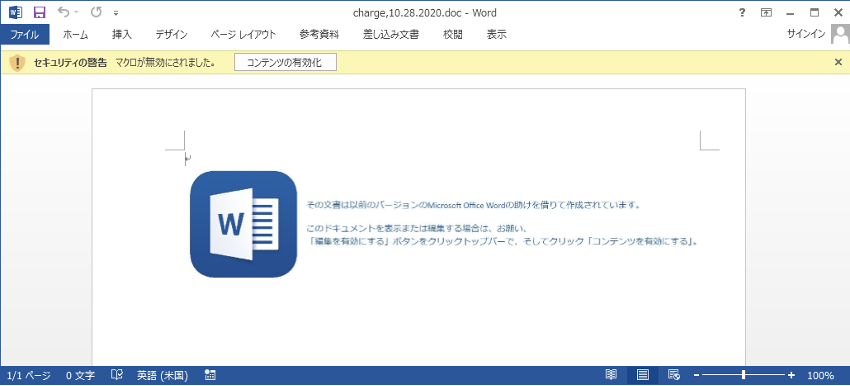Viewport: 850px width, 386px height.
Task: Open Ribbon Display Options
Action: point(766,12)
